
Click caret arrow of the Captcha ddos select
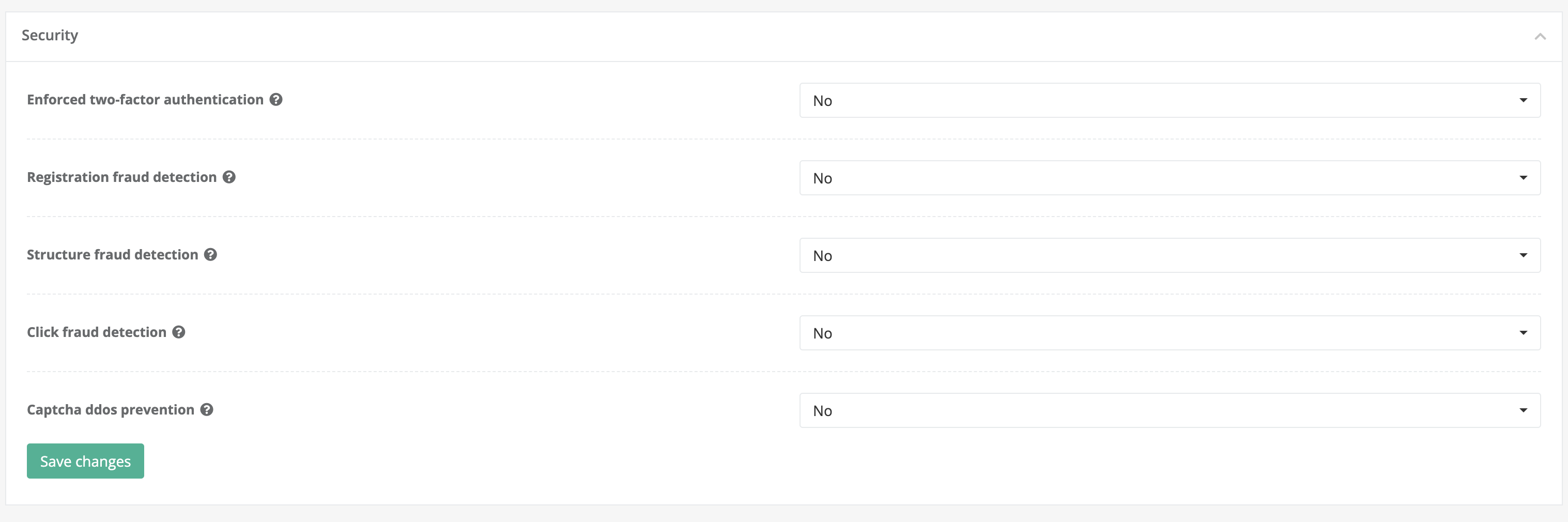pyautogui.click(x=1523, y=410)
